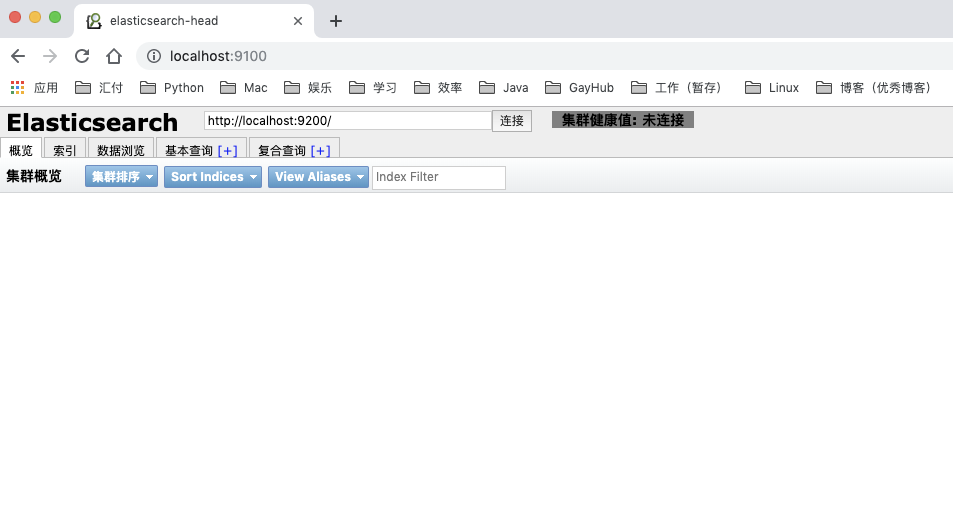Close the elasticsearch-head tab
Image resolution: width=953 pixels, height=511 pixels.
coord(298,21)
